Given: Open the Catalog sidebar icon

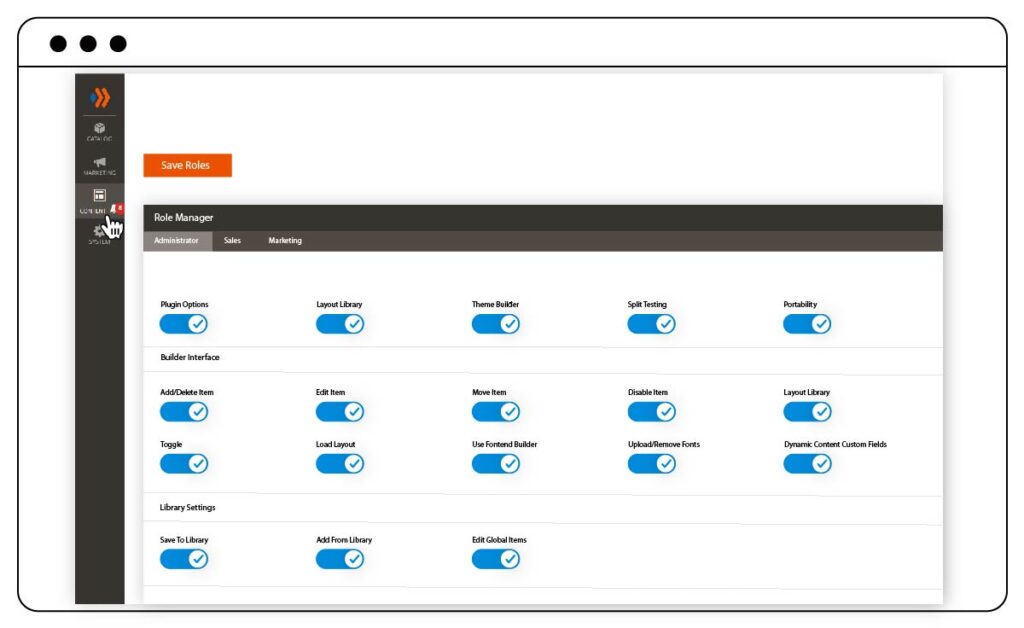Looking at the screenshot, I should click(99, 131).
